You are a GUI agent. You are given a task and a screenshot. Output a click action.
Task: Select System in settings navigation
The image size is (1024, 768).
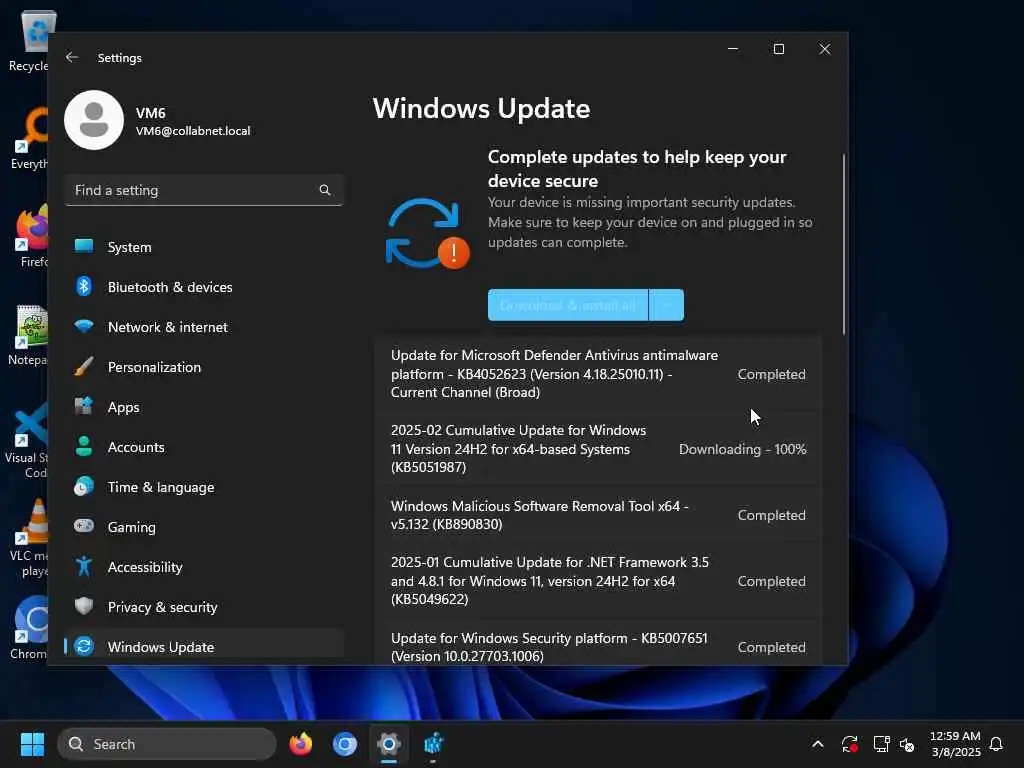(x=204, y=247)
